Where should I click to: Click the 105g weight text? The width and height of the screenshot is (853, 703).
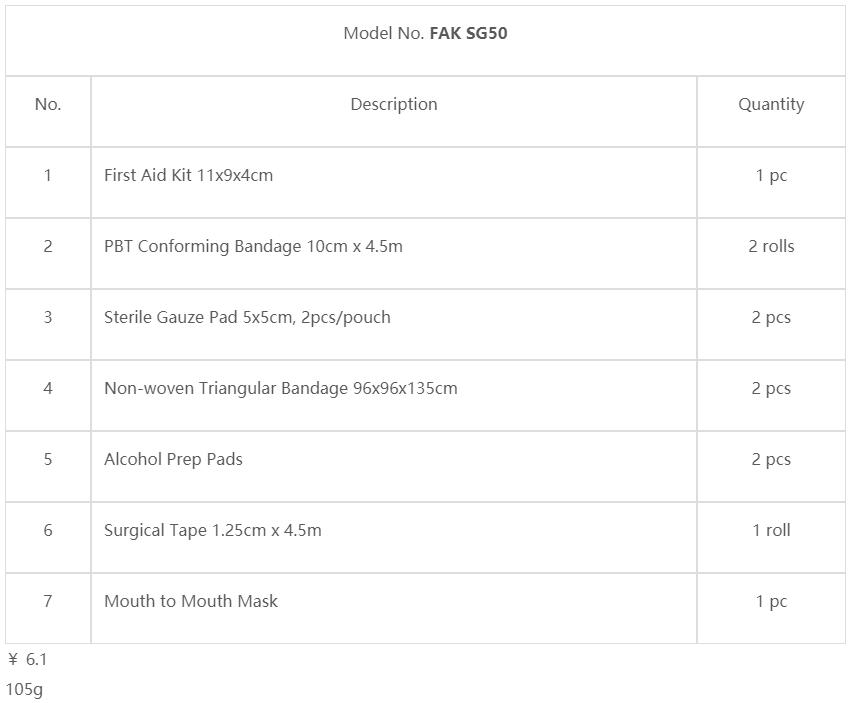tap(24, 689)
